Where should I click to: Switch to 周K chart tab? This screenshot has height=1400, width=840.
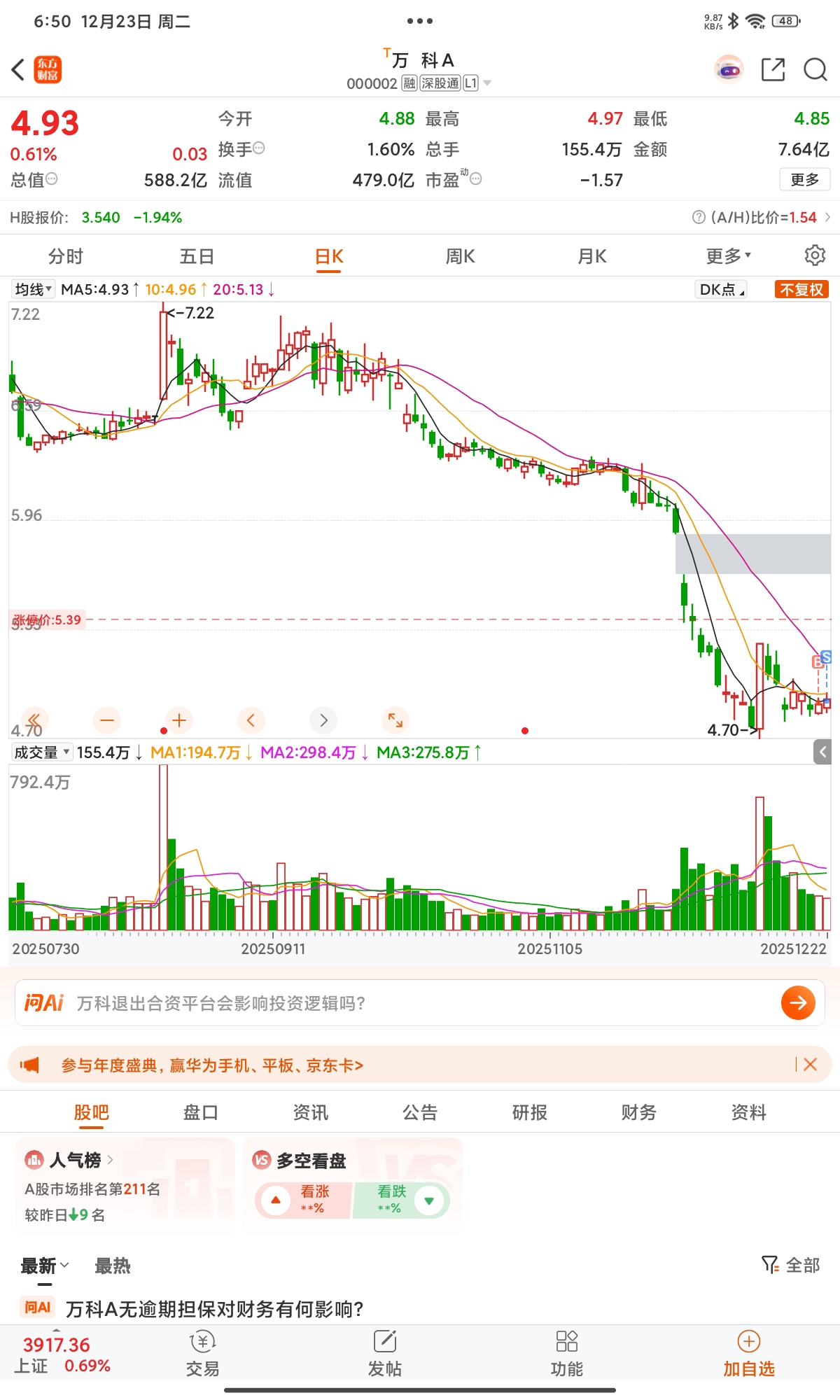pyautogui.click(x=461, y=256)
